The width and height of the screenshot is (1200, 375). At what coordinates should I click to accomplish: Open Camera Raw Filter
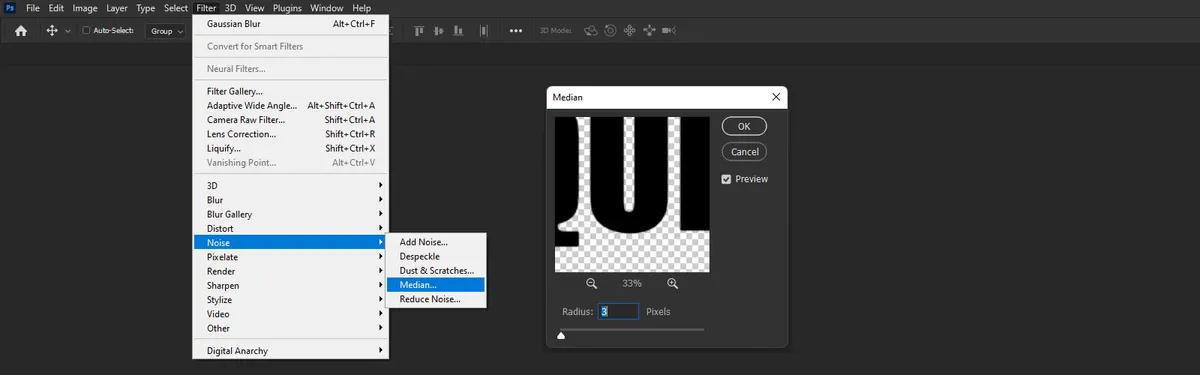[290, 120]
